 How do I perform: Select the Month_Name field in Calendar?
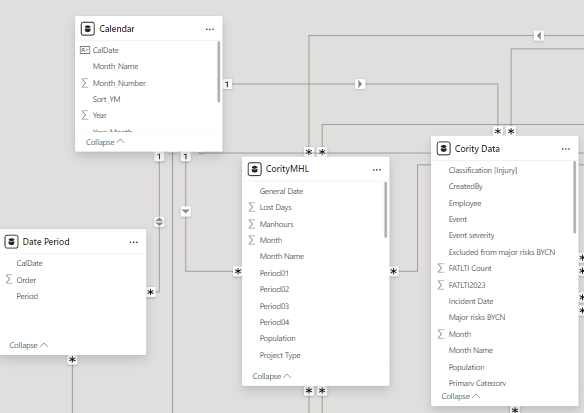pos(115,66)
